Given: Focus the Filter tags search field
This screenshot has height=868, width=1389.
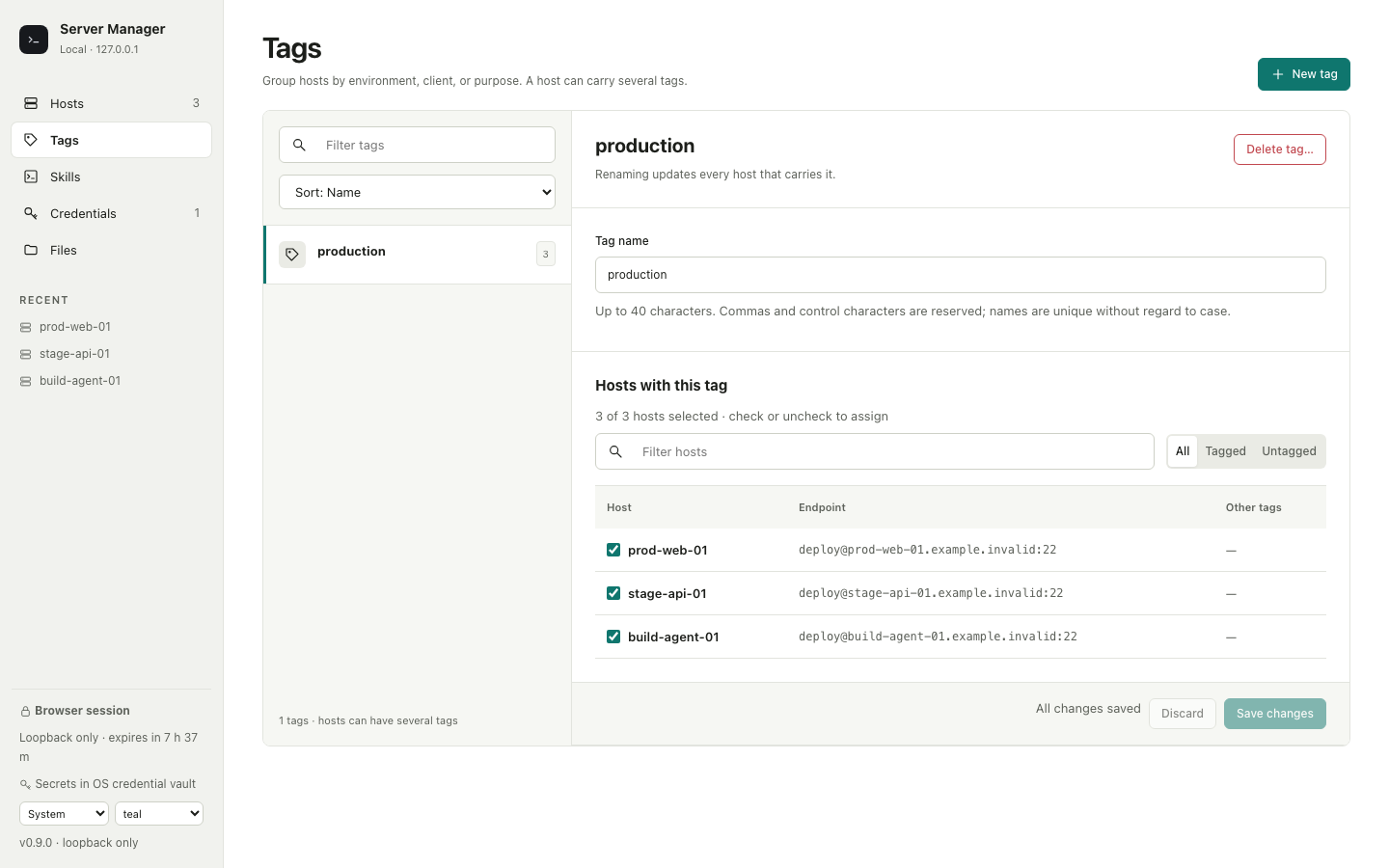Looking at the screenshot, I should [x=417, y=145].
